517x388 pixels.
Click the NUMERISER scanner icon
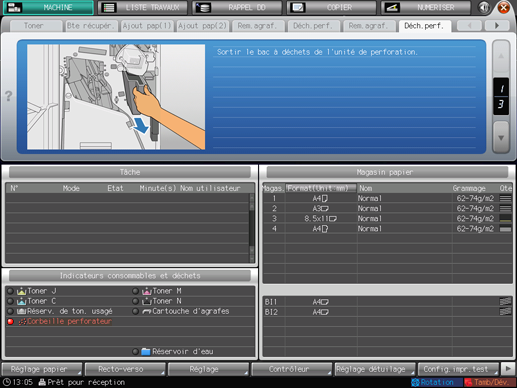[x=392, y=8]
